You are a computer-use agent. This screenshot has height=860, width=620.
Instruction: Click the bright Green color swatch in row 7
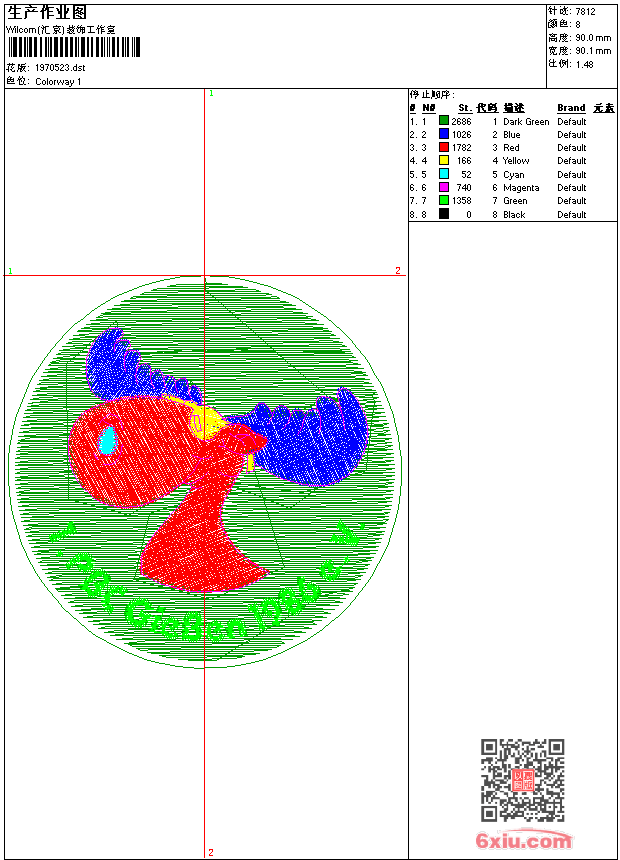(x=444, y=200)
